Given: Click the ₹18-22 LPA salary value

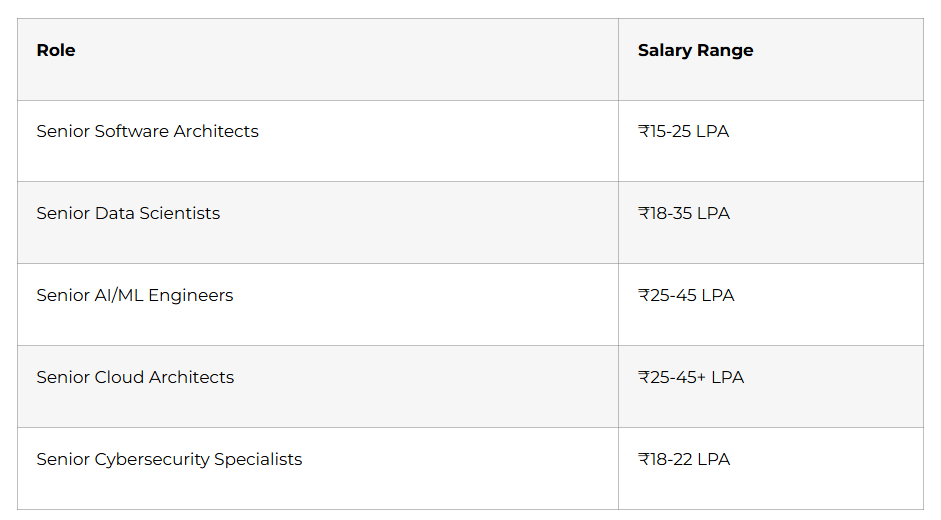Looking at the screenshot, I should (684, 459).
